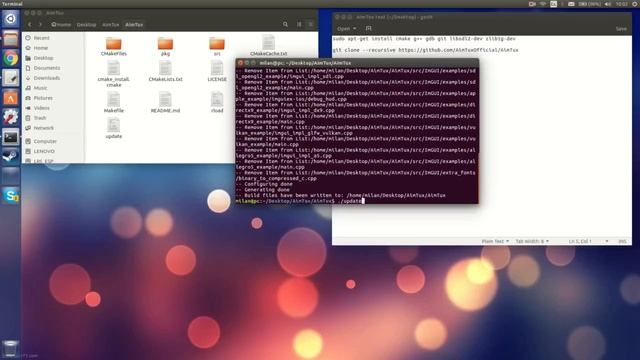Open the sound volume indicator in top panel
The width and height of the screenshot is (640, 360).
point(608,4)
